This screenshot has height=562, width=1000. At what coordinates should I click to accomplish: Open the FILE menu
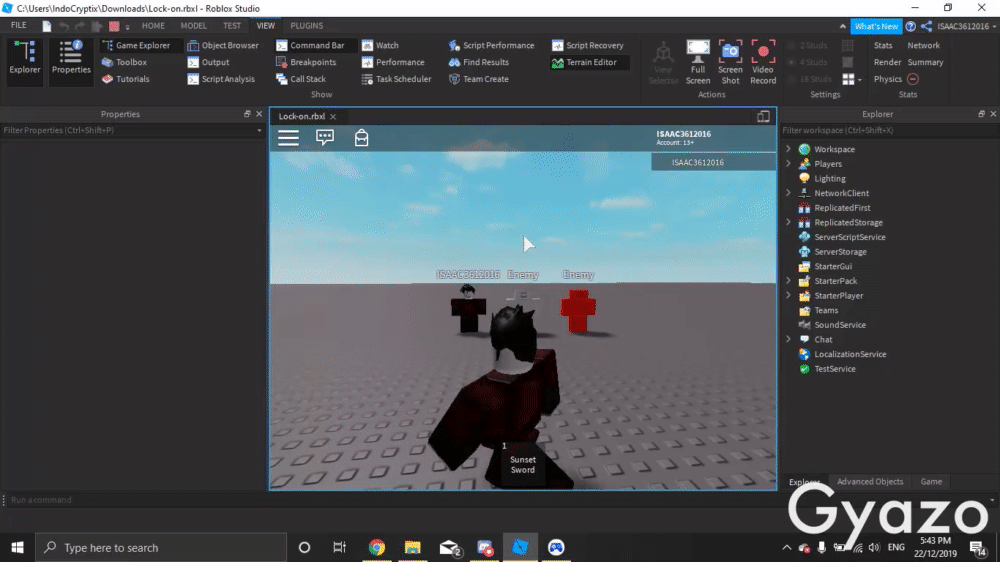coord(18,26)
